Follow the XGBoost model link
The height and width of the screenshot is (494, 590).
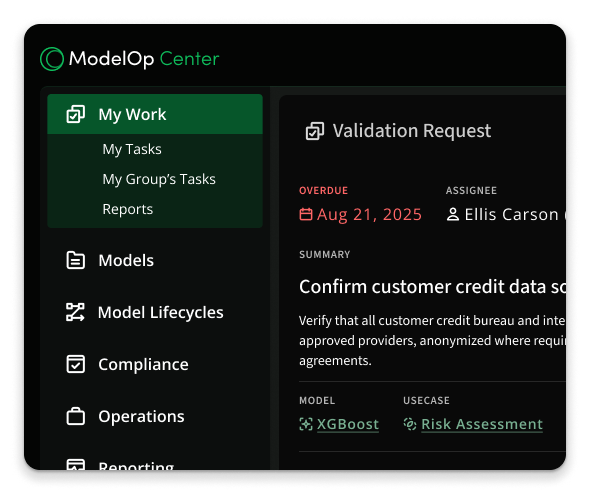click(348, 424)
